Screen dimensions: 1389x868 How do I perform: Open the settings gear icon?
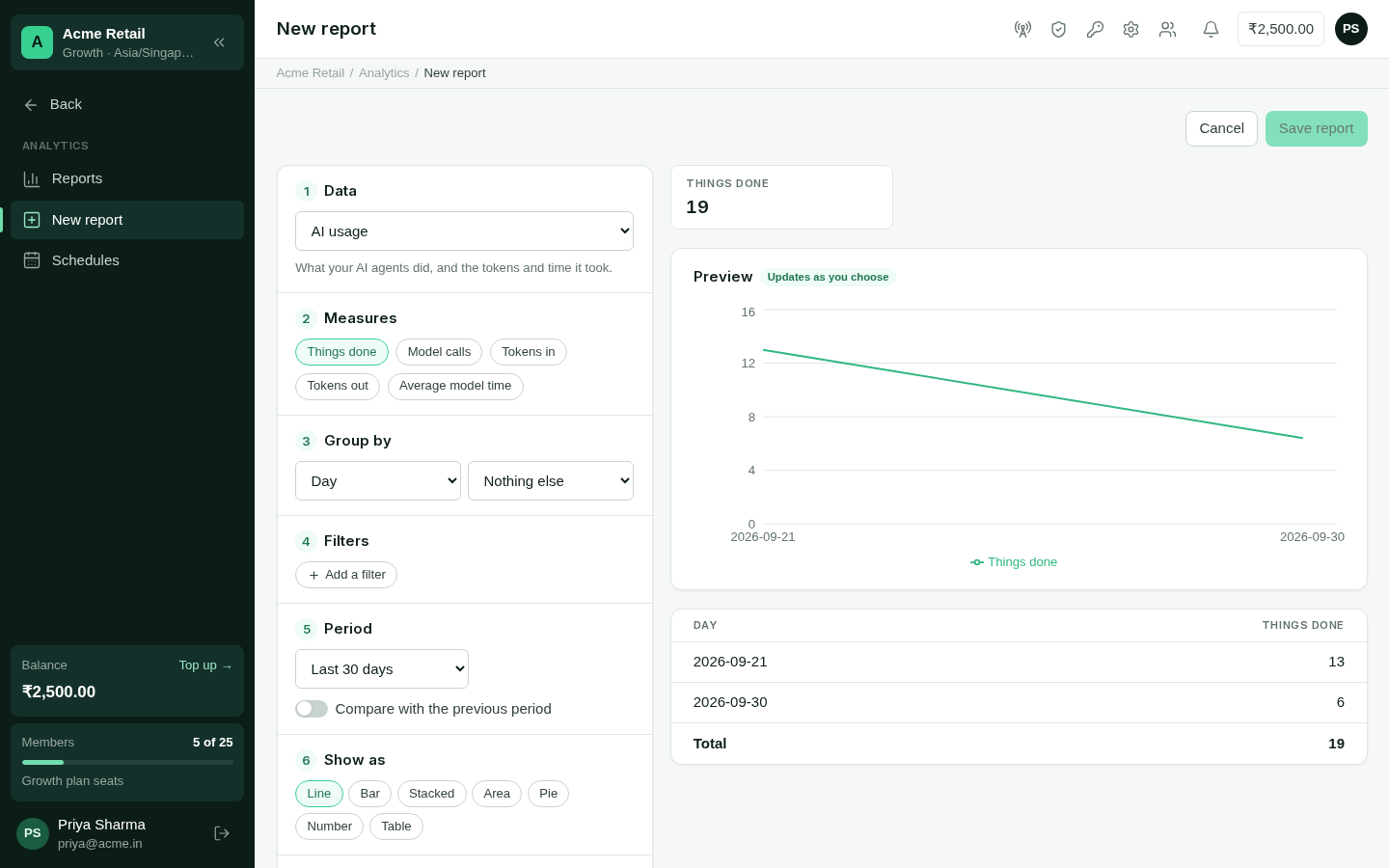(x=1130, y=29)
